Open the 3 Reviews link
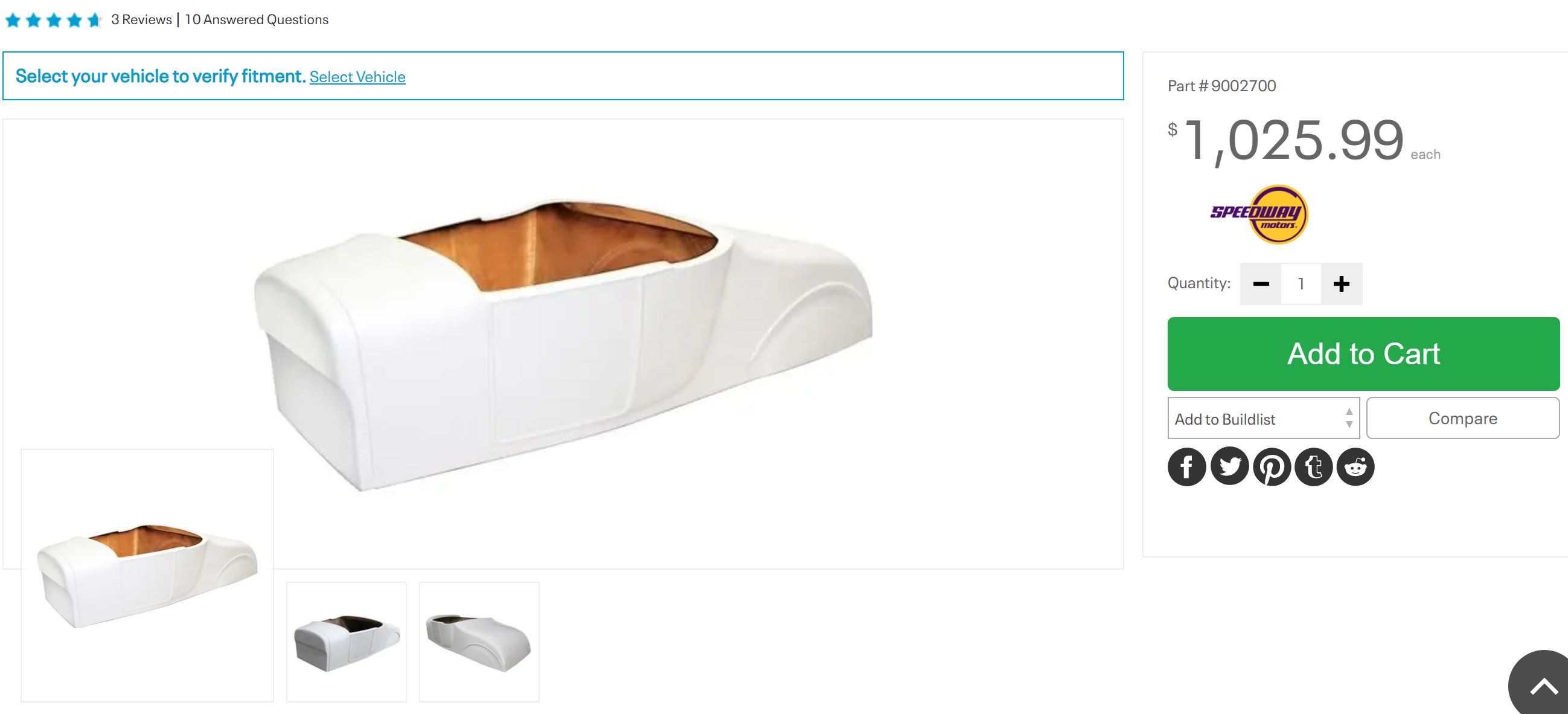This screenshot has height=714, width=1568. coord(141,19)
